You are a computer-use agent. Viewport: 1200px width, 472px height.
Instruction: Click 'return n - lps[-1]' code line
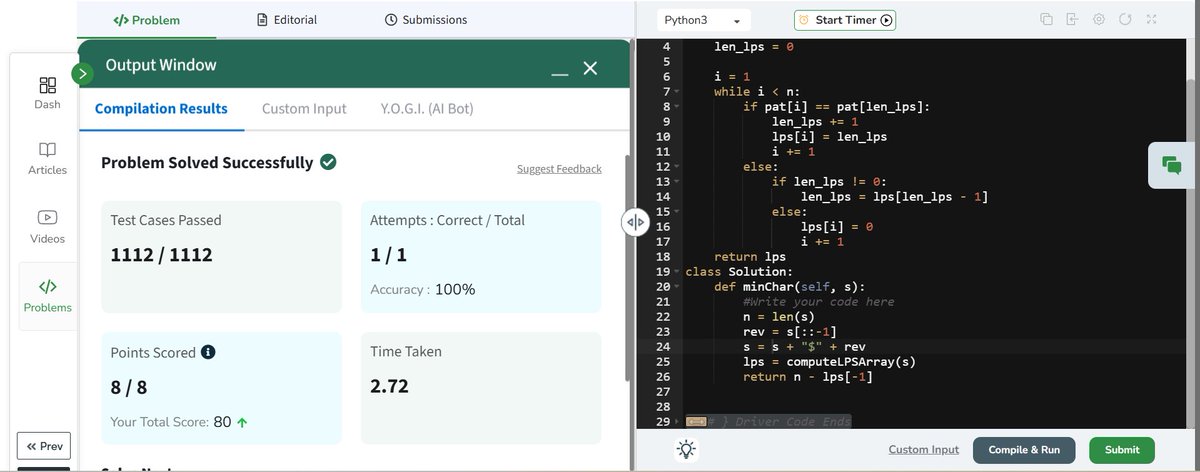click(x=808, y=377)
